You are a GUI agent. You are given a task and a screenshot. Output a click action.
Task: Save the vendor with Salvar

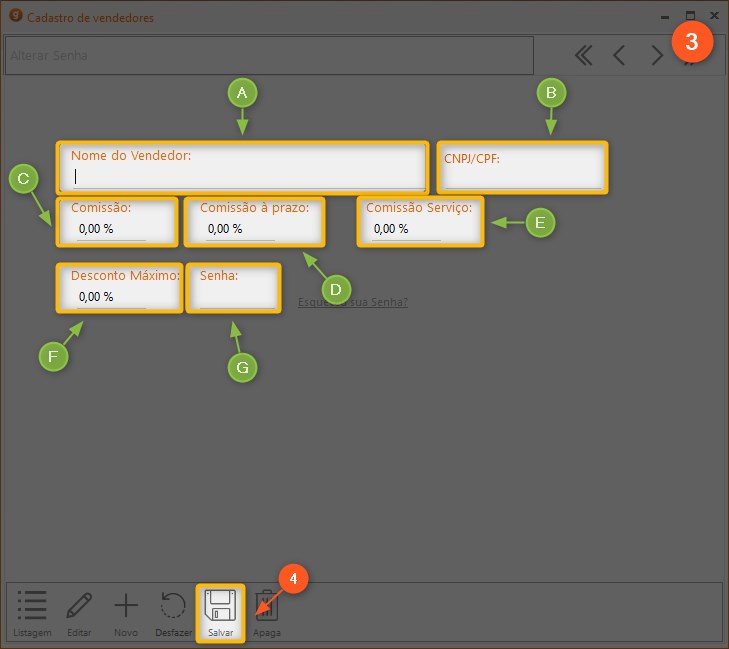pyautogui.click(x=220, y=611)
